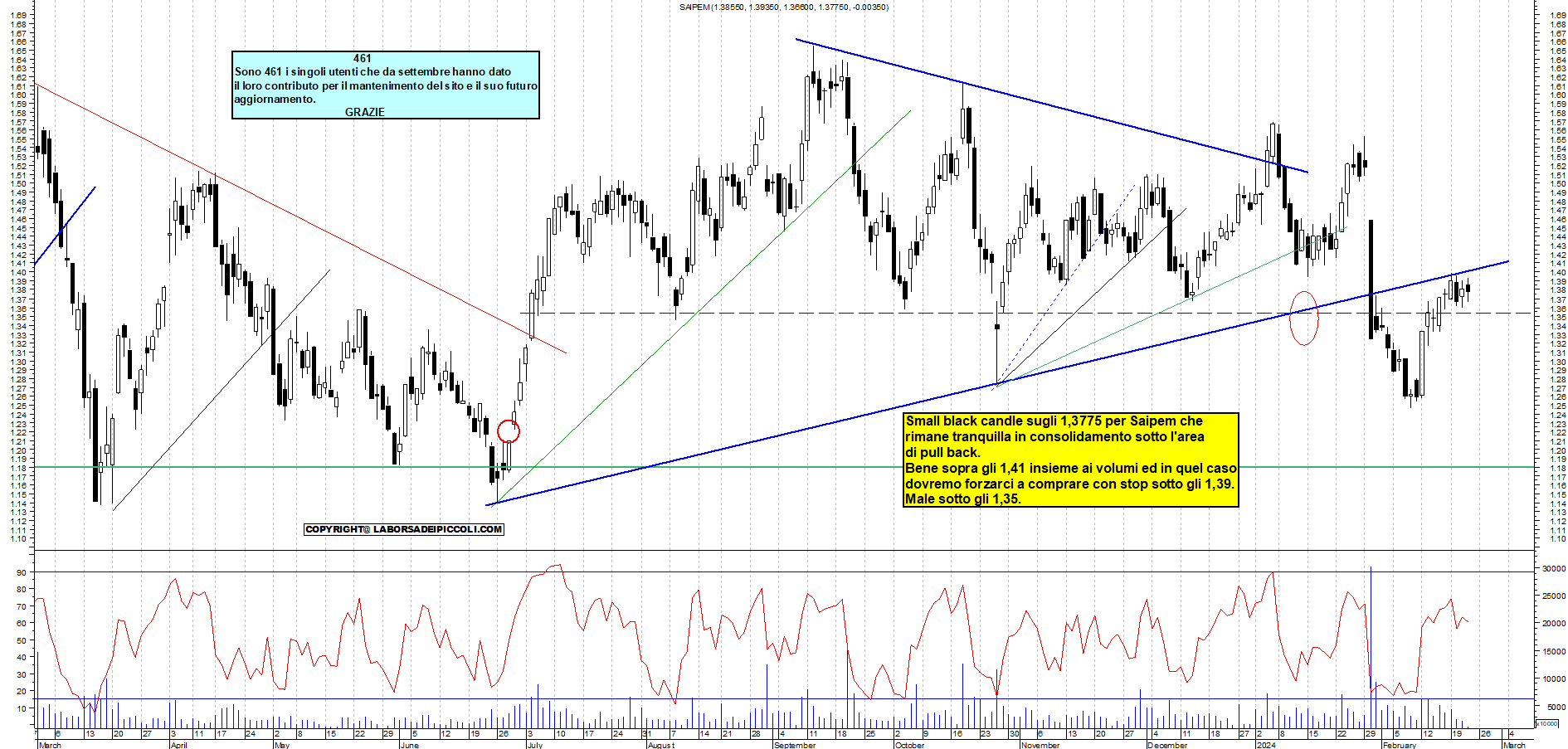Click the 'di pull back.' line

(x=942, y=453)
